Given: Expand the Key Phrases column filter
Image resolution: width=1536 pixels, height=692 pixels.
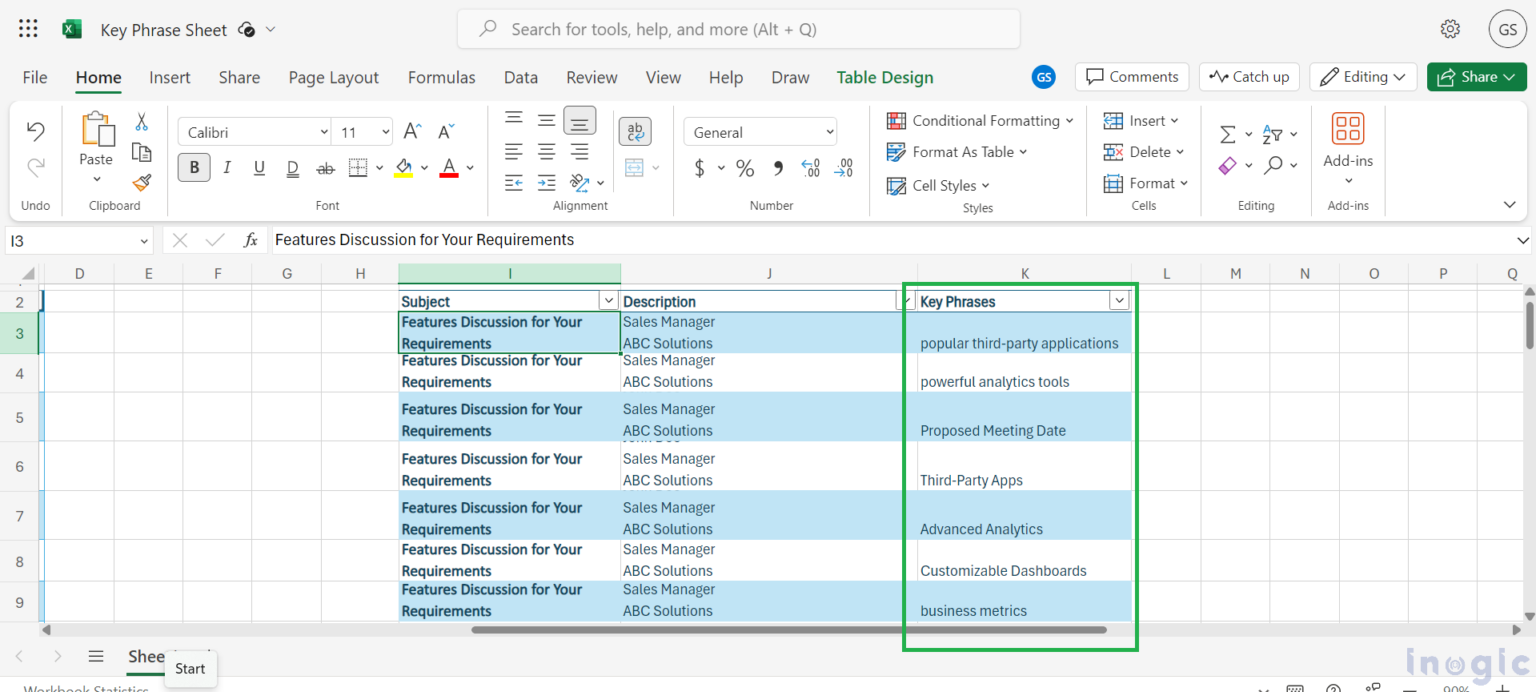Looking at the screenshot, I should click(x=1119, y=301).
